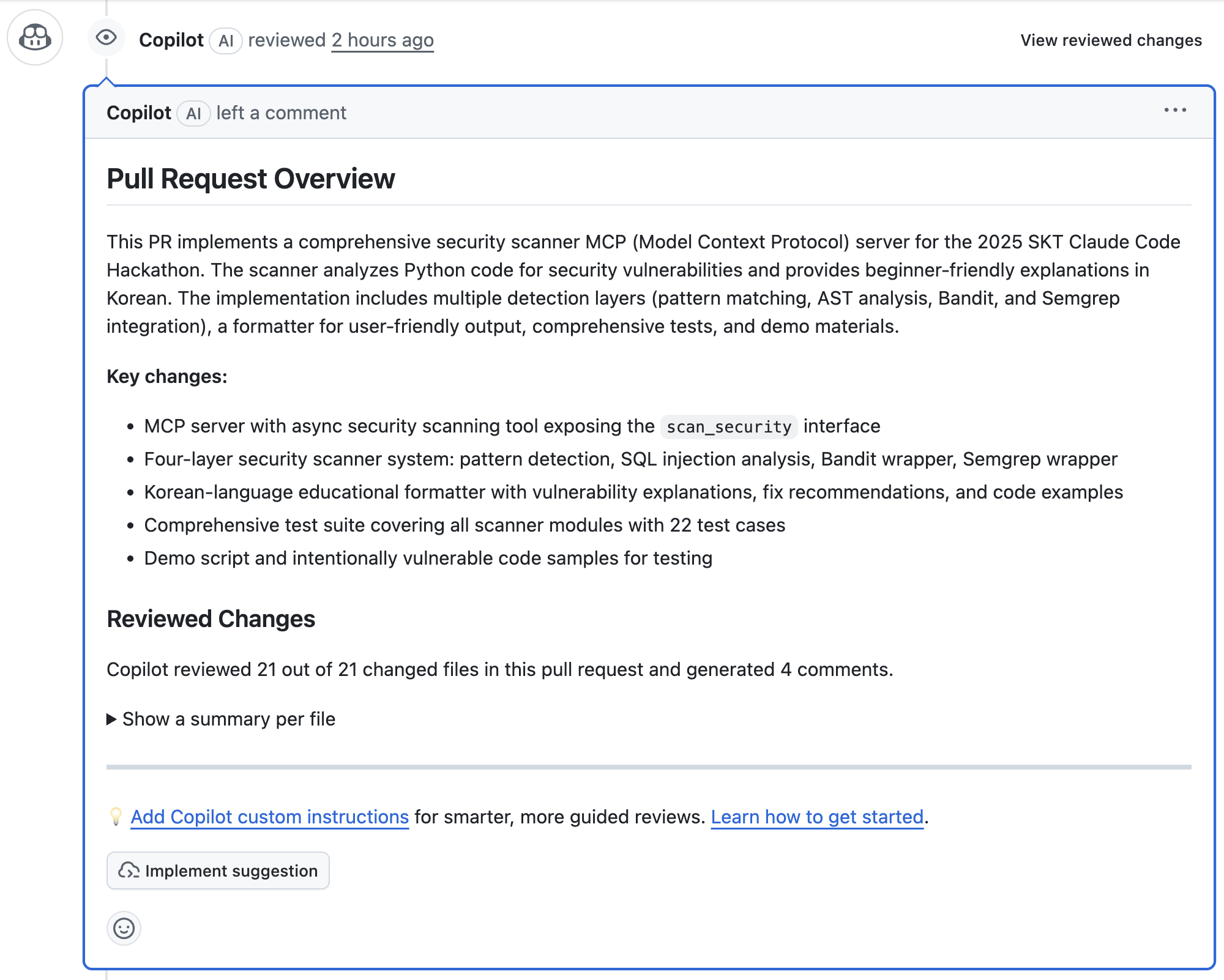The image size is (1224, 980).
Task: Open the '2 hours ago' timestamp link
Action: [382, 40]
